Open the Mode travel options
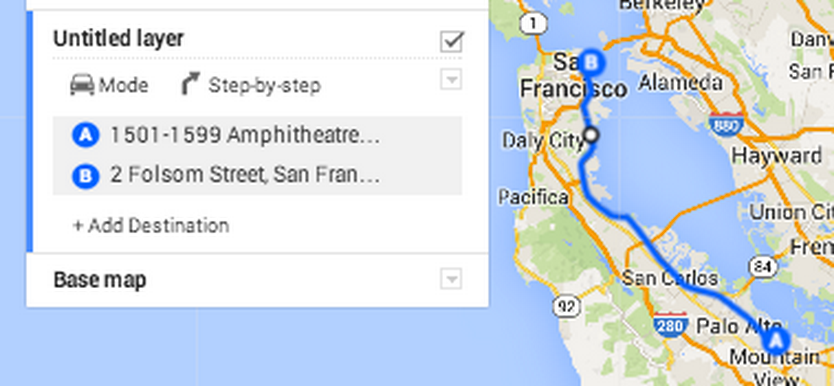 pos(109,85)
